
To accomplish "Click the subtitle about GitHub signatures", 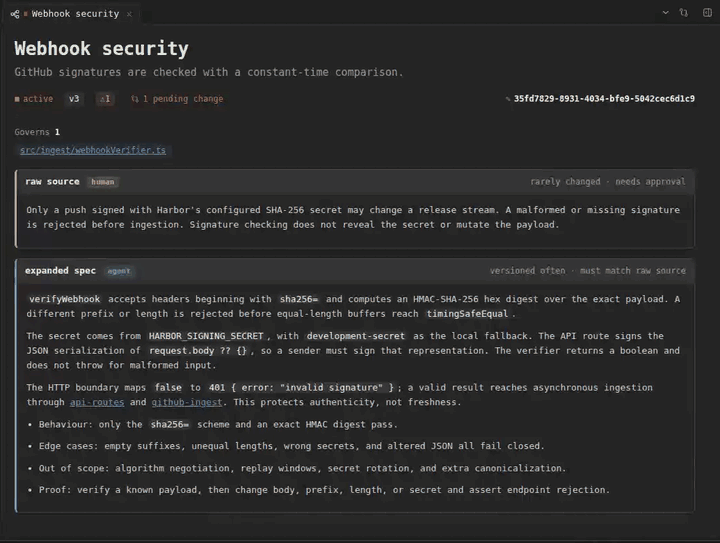I will point(208,72).
